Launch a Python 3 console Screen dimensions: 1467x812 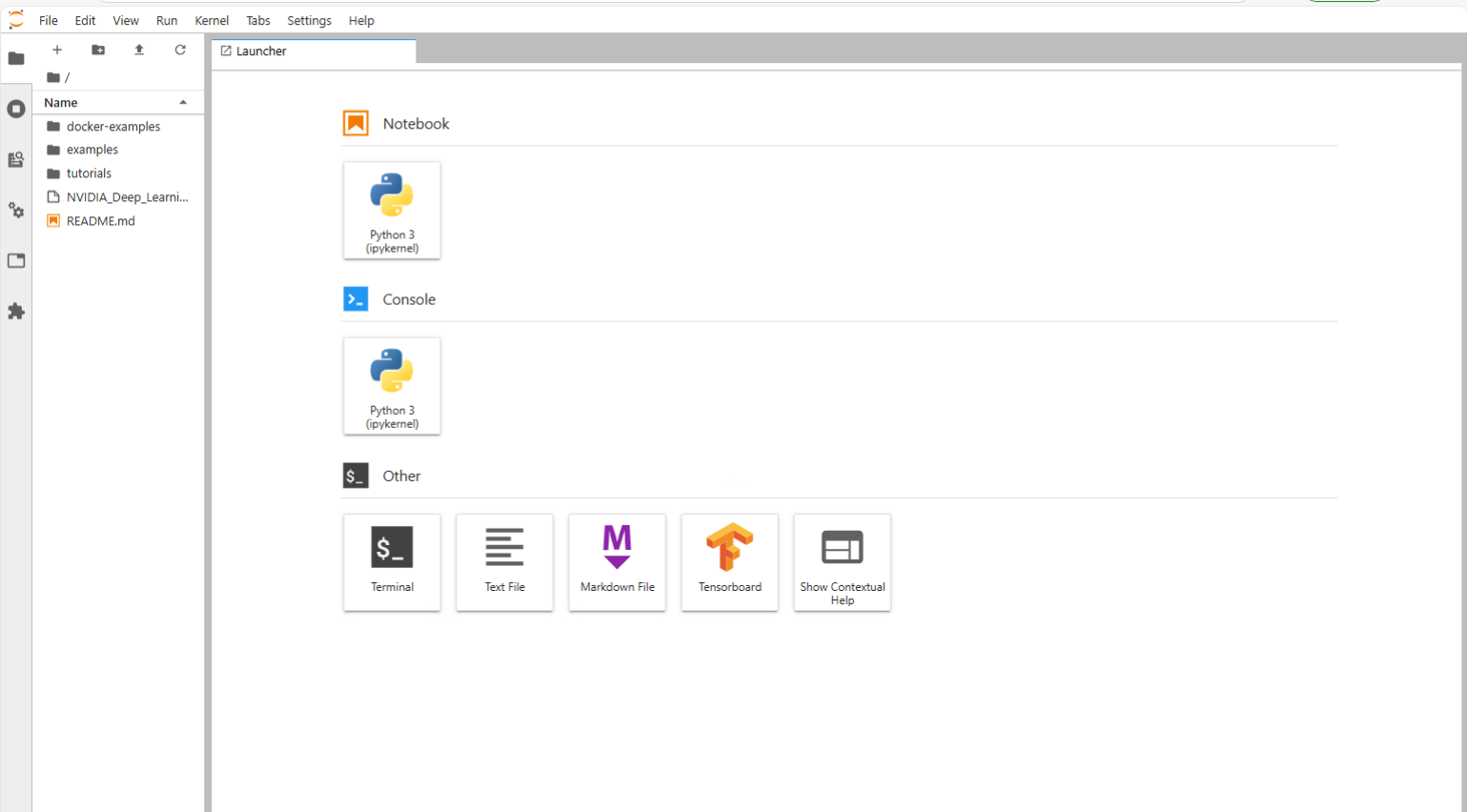click(x=392, y=386)
